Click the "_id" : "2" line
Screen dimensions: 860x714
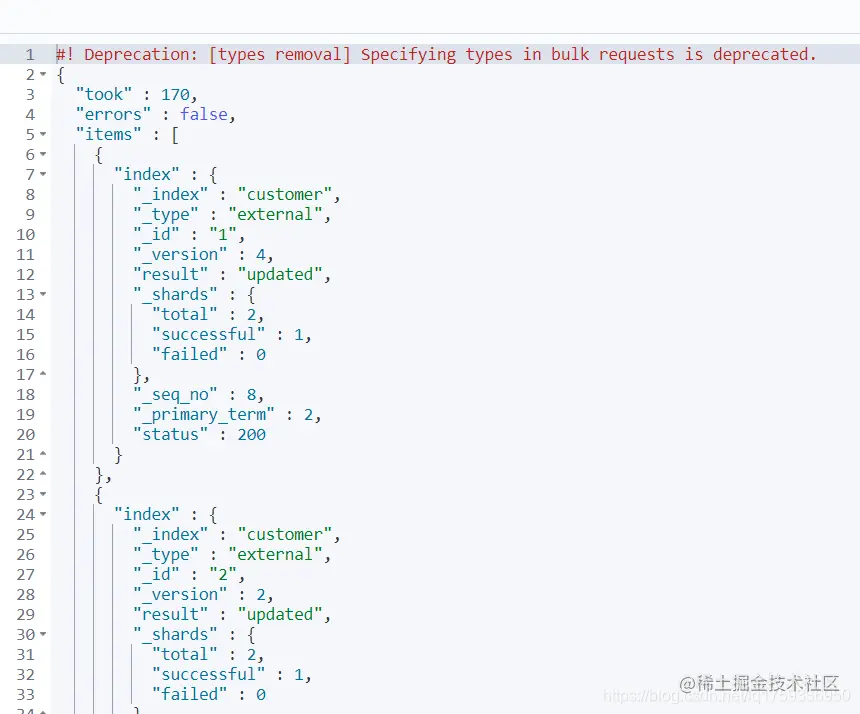(189, 574)
